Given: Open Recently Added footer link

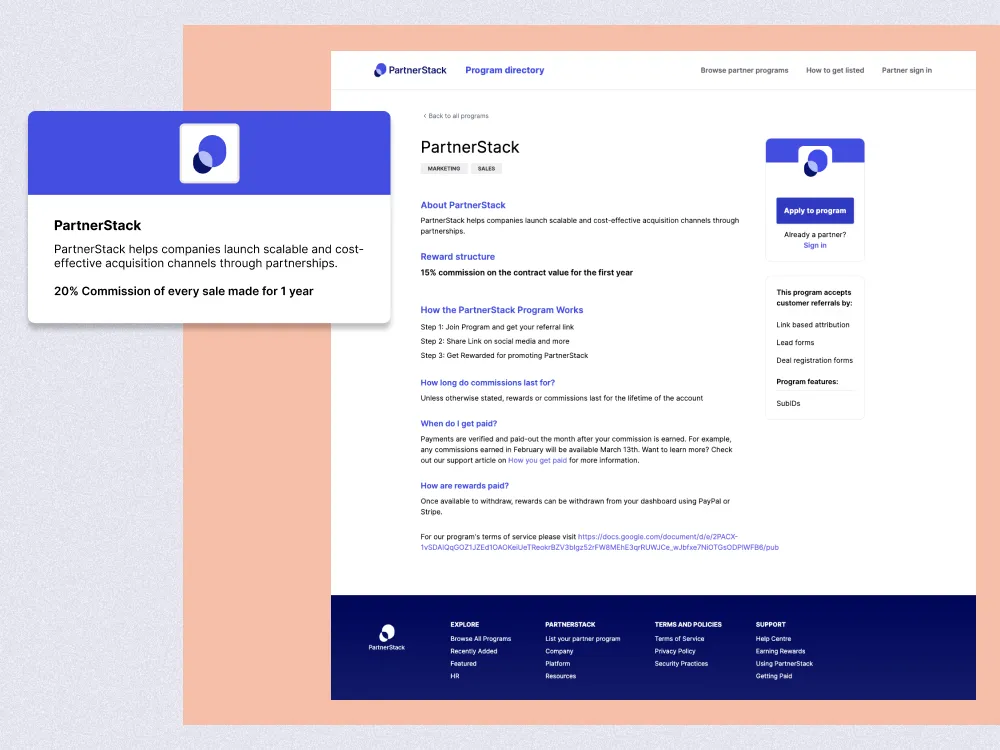Looking at the screenshot, I should click(x=473, y=651).
